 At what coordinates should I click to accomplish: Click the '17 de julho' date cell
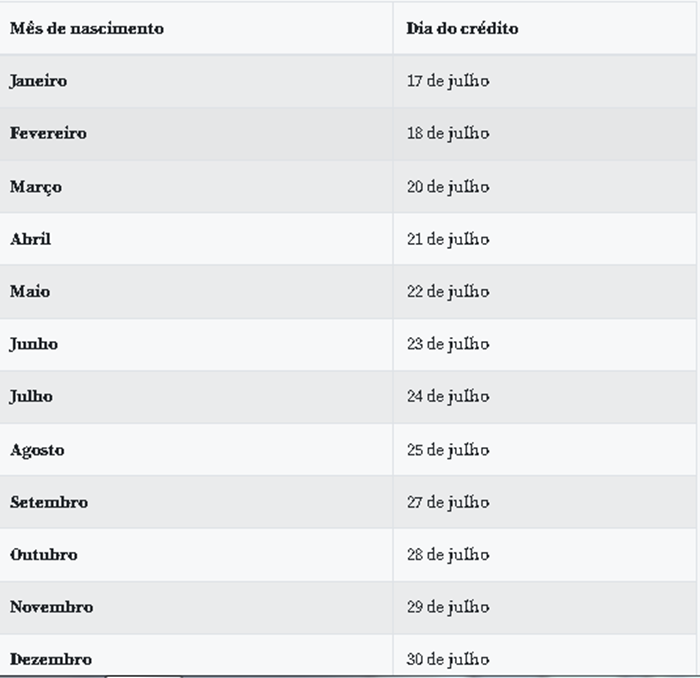point(448,81)
